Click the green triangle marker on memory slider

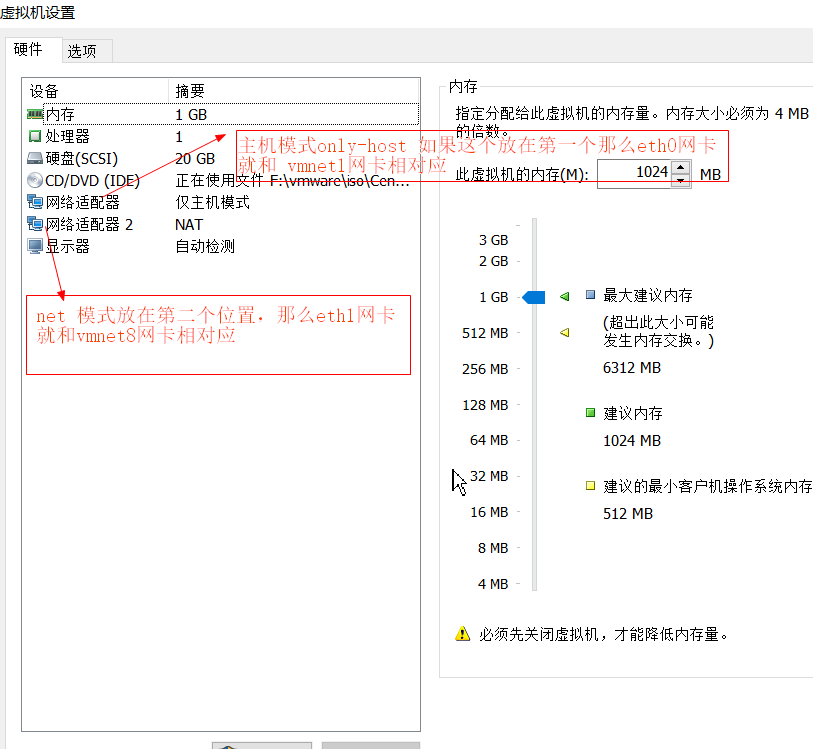564,297
